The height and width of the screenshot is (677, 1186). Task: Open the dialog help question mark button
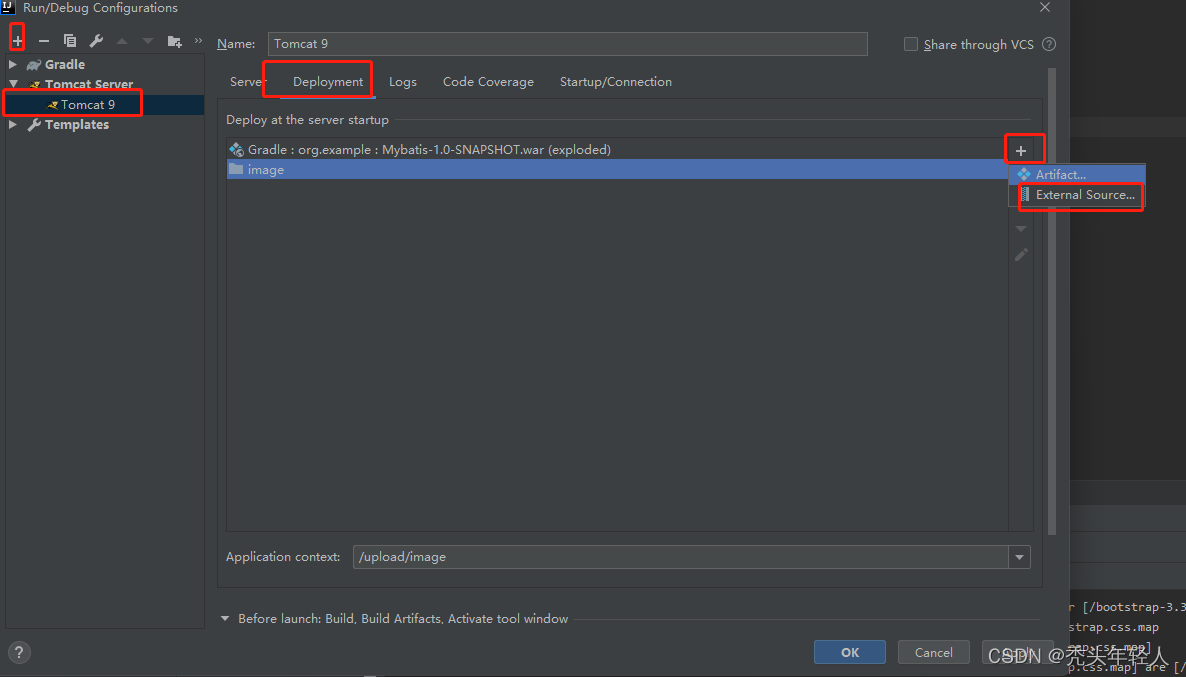[x=20, y=652]
